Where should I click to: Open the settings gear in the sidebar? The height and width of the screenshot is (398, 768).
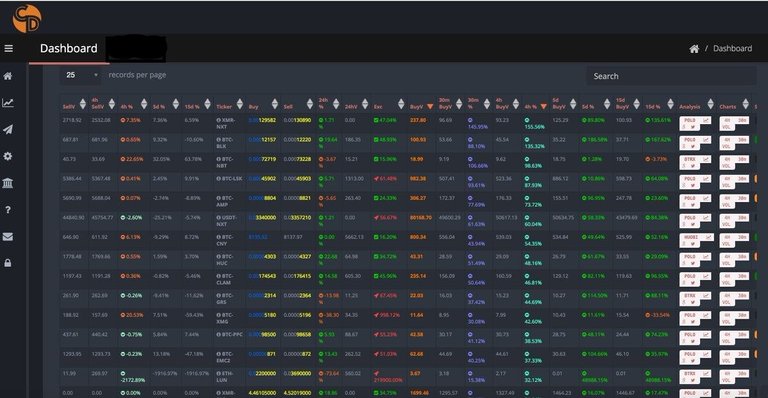[8, 156]
